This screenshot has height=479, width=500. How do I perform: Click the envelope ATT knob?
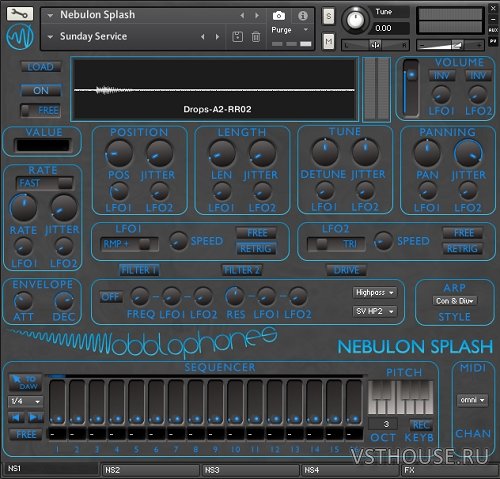click(x=23, y=301)
